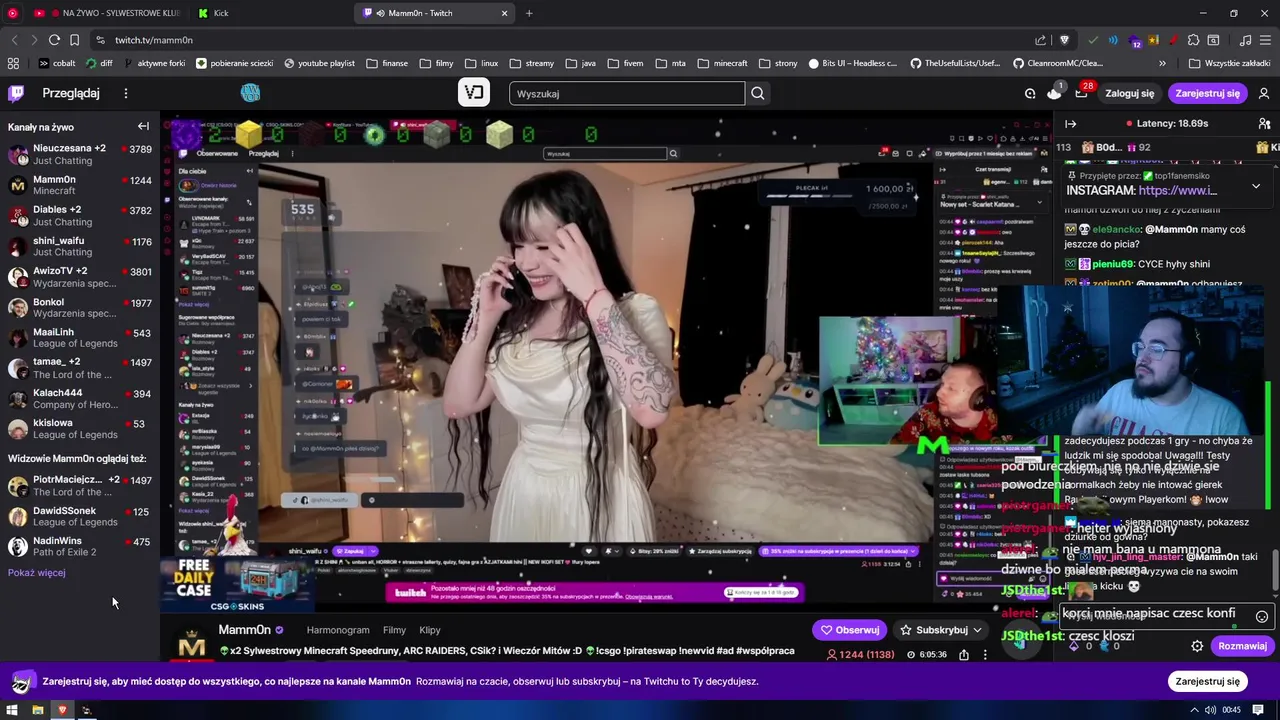Click Zarejestruj się in top bar

coord(1207,93)
